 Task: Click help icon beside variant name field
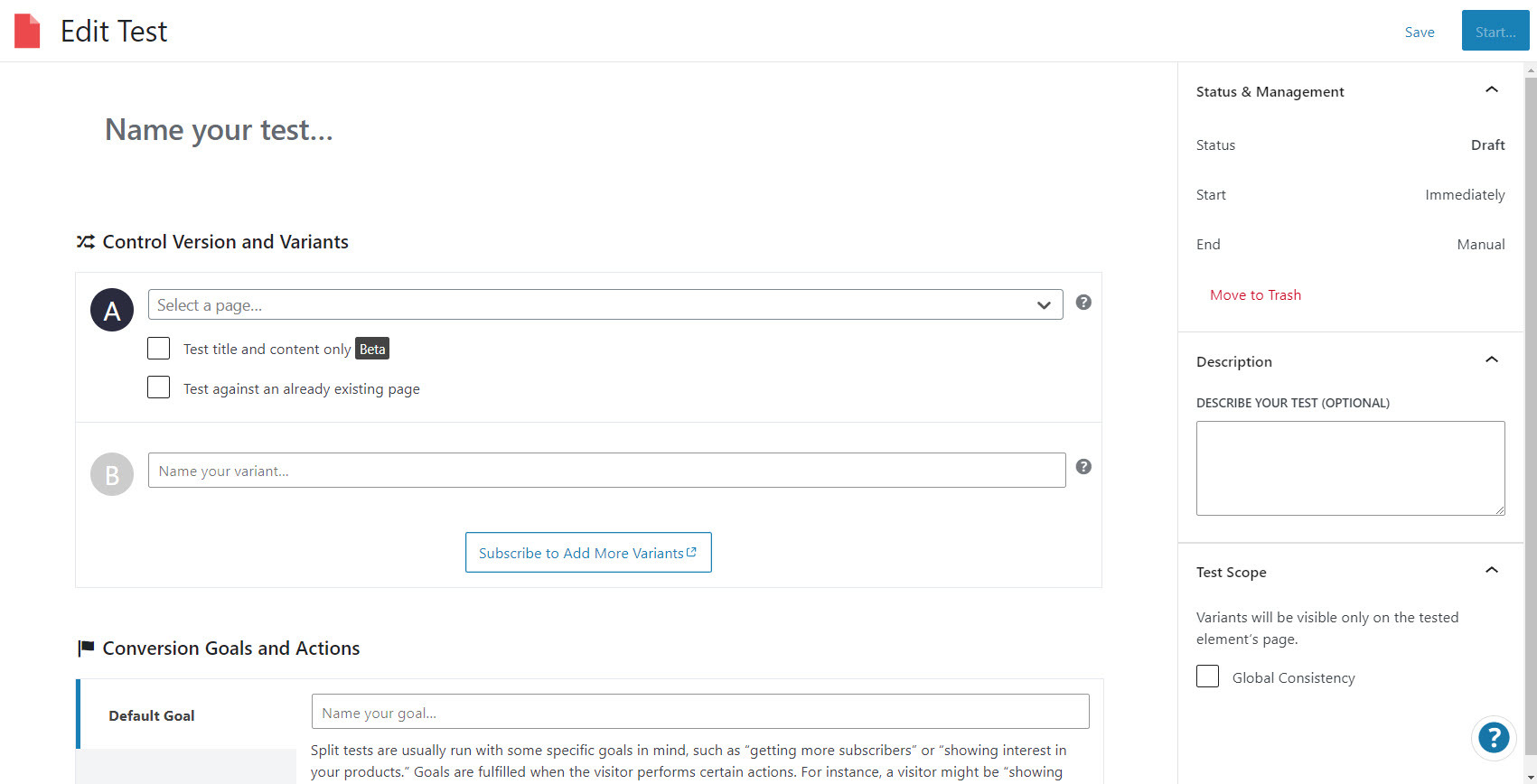point(1083,467)
